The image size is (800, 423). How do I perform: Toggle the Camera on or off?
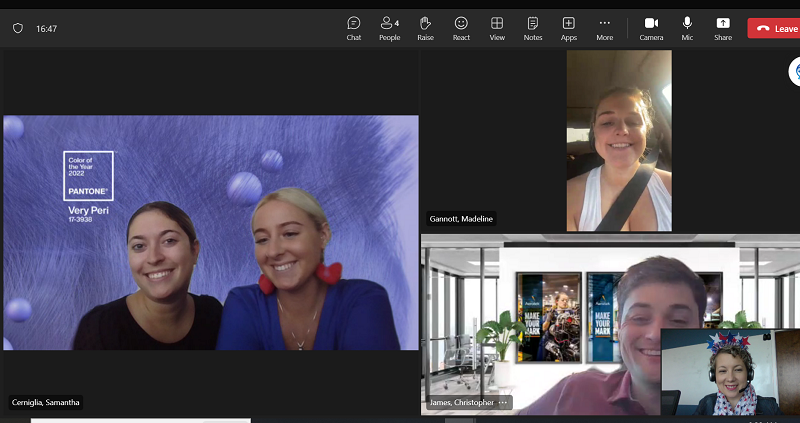pos(651,29)
